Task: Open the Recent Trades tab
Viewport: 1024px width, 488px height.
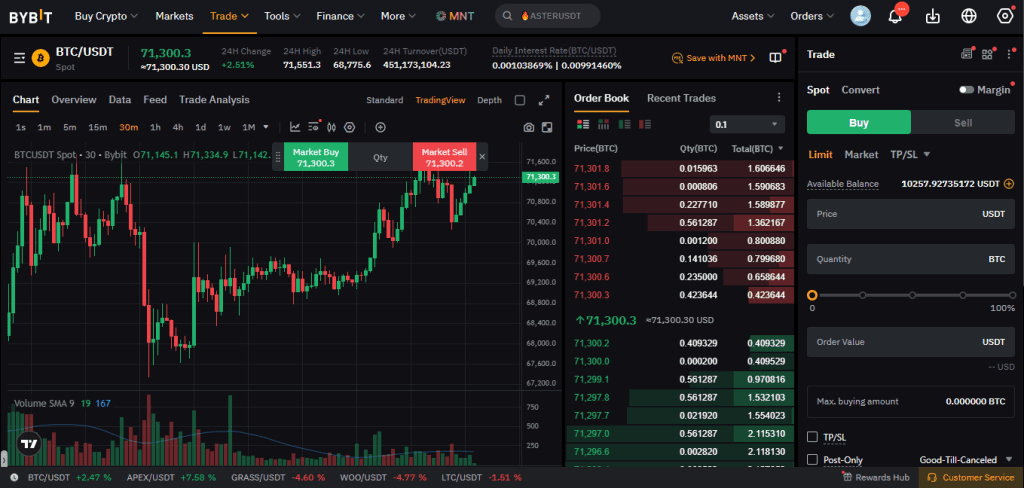Action: pyautogui.click(x=681, y=98)
